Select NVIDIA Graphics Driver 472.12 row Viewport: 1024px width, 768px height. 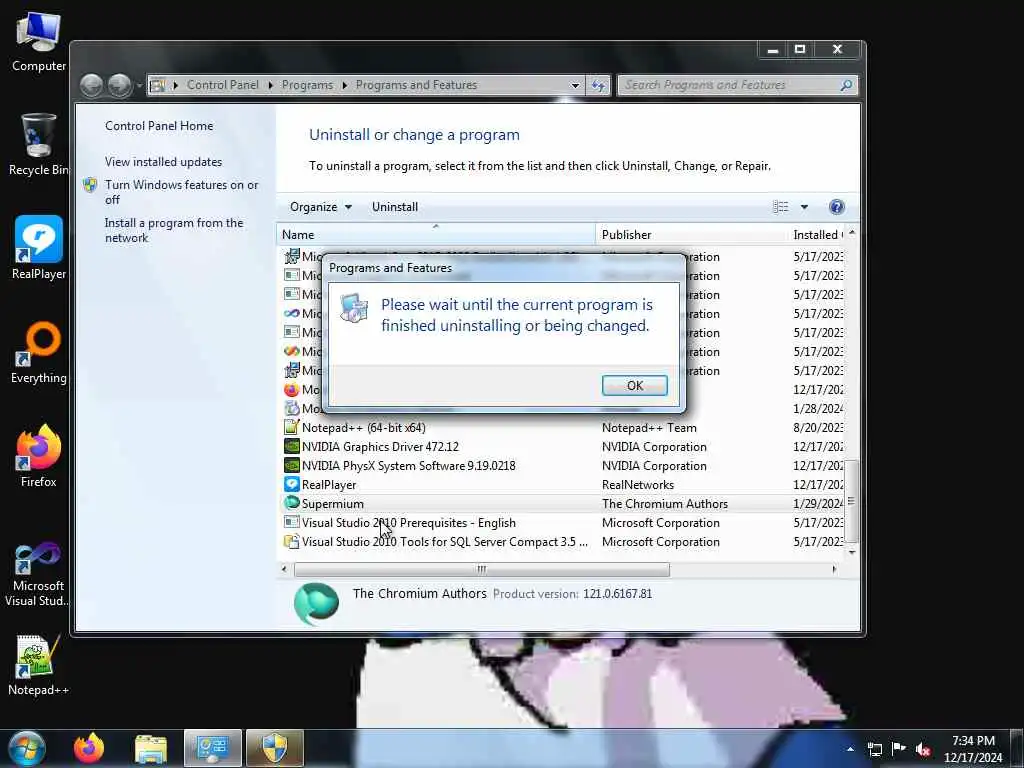tap(562, 447)
